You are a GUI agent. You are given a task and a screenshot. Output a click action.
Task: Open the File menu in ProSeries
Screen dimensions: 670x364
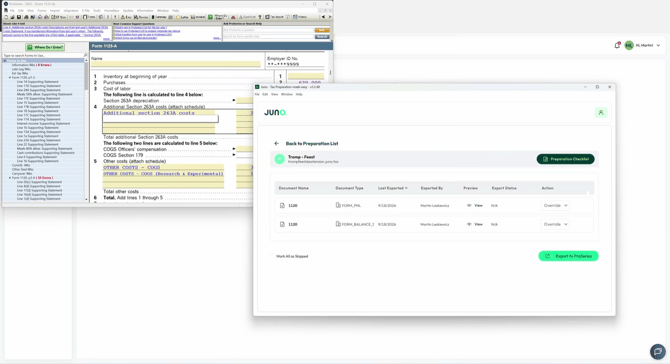12,11
